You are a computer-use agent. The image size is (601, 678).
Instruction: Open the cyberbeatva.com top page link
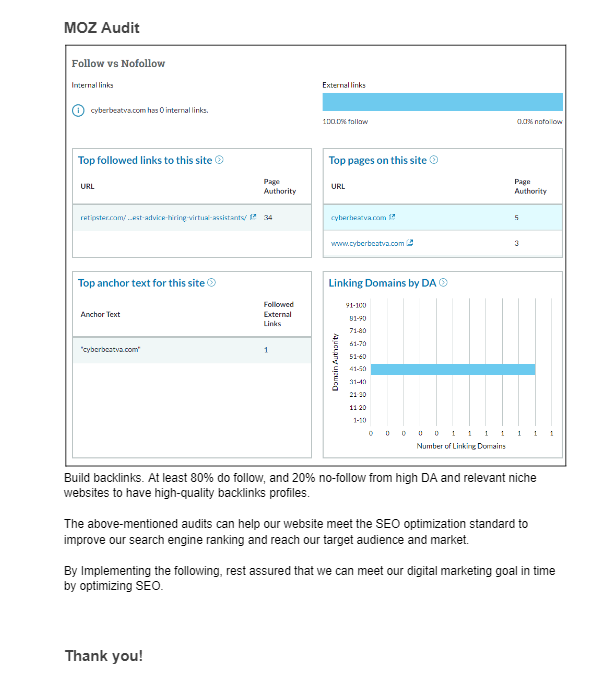pyautogui.click(x=358, y=217)
